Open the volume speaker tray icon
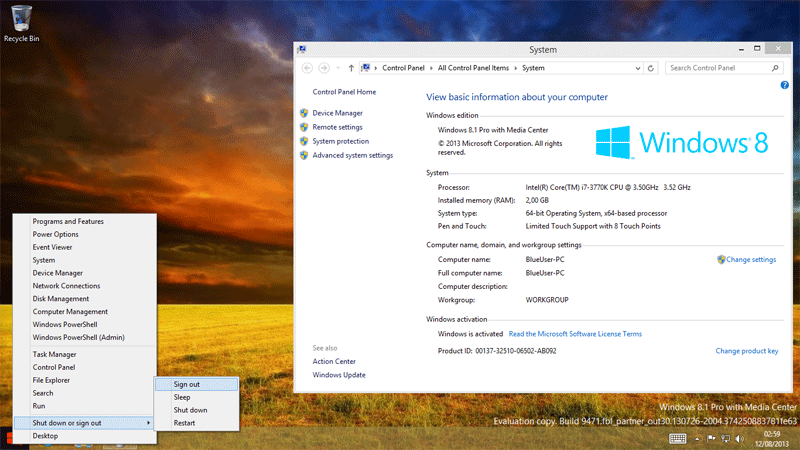The image size is (800, 450). [x=740, y=438]
